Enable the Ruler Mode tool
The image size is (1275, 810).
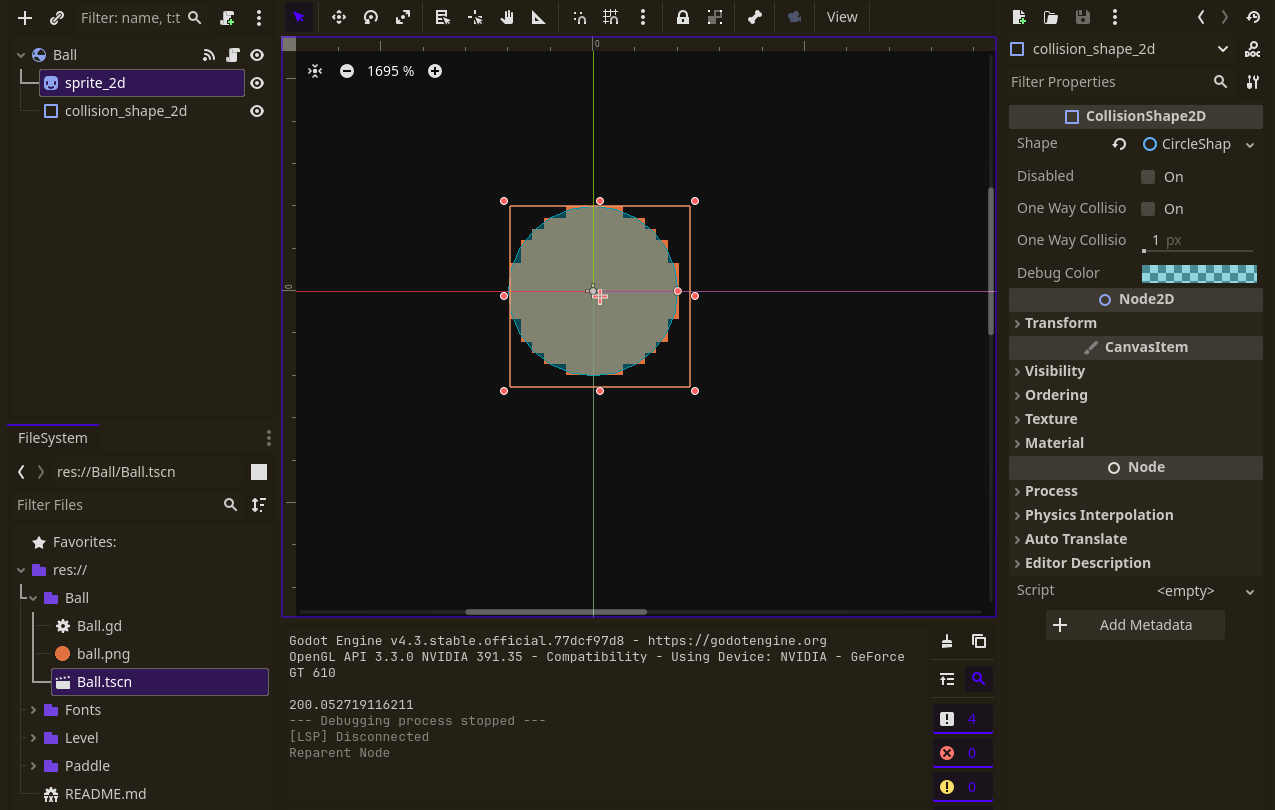pos(539,17)
